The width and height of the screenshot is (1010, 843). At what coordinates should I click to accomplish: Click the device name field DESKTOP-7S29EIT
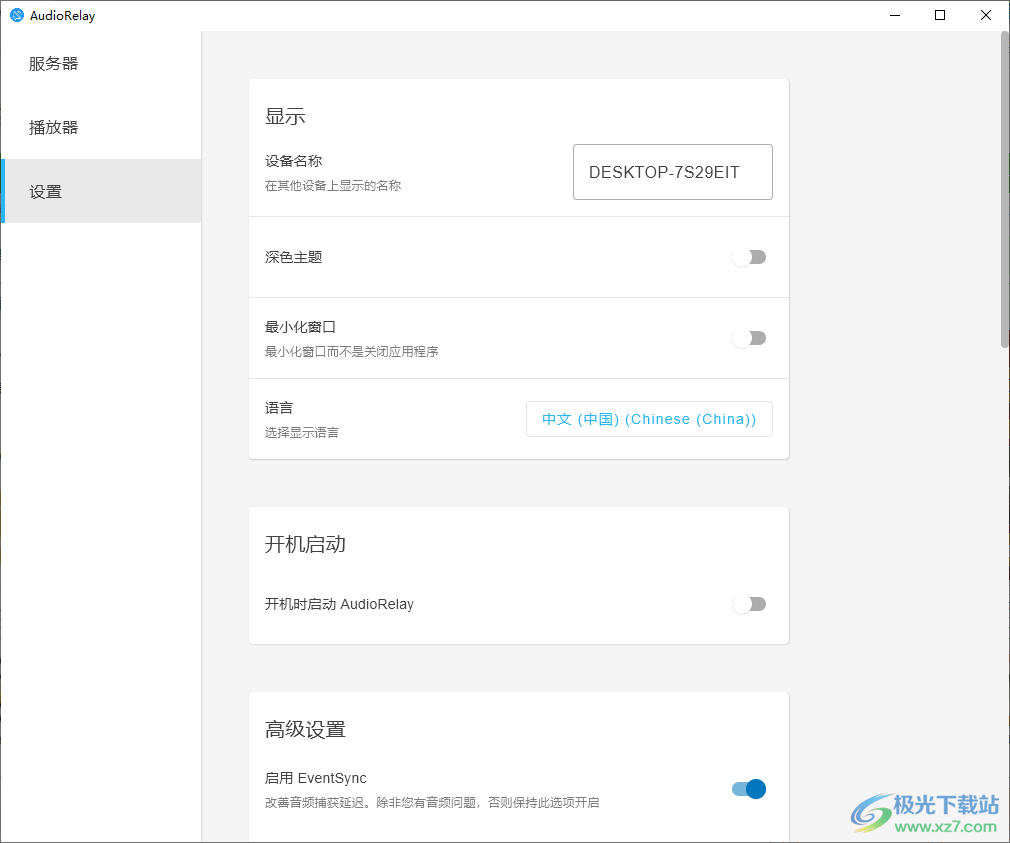click(x=672, y=172)
